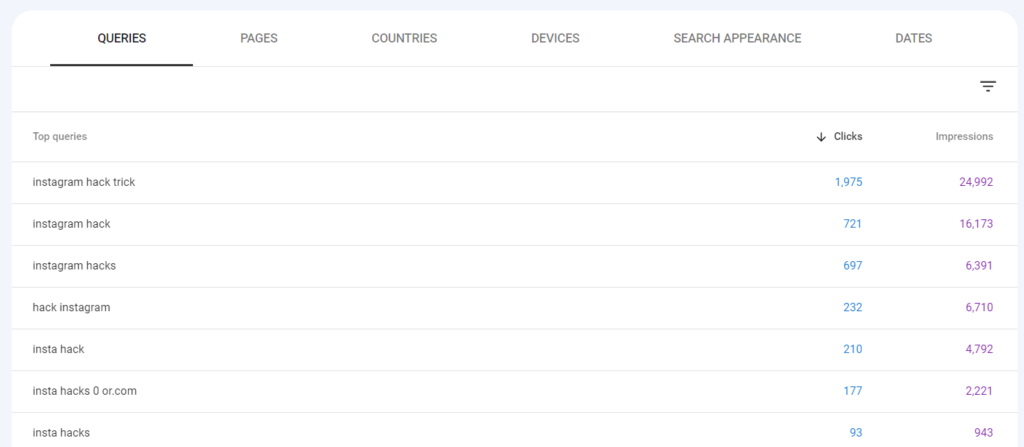Click the 210 clicks value
The image size is (1024, 447).
852,350
